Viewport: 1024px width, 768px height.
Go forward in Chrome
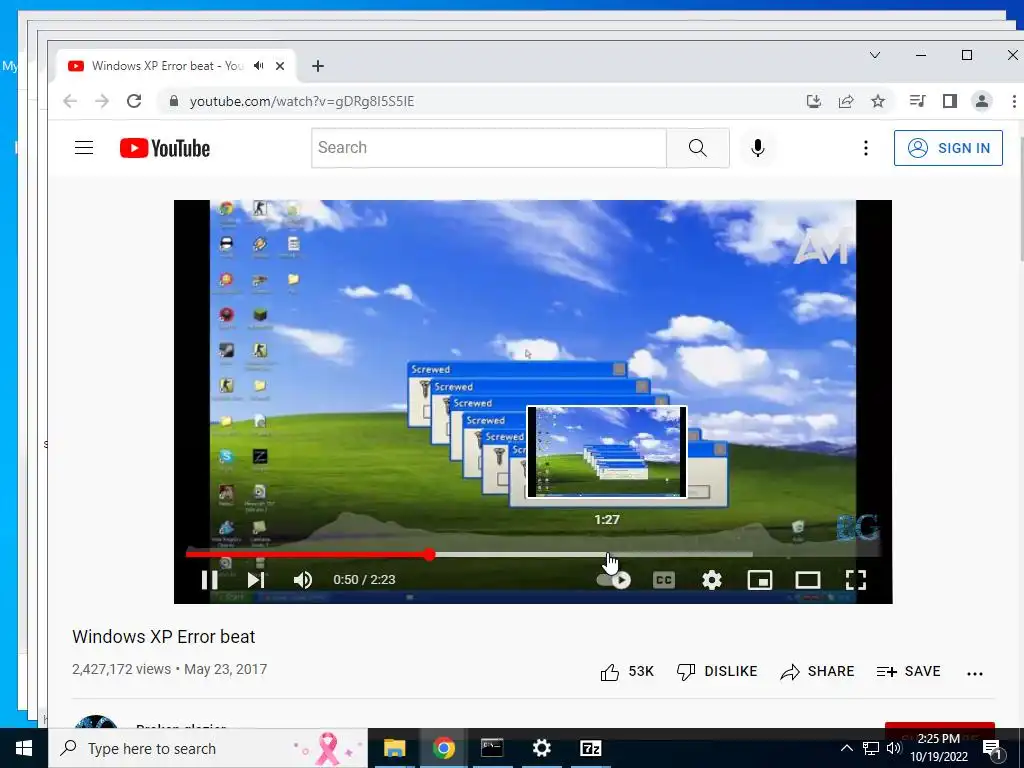click(x=102, y=101)
